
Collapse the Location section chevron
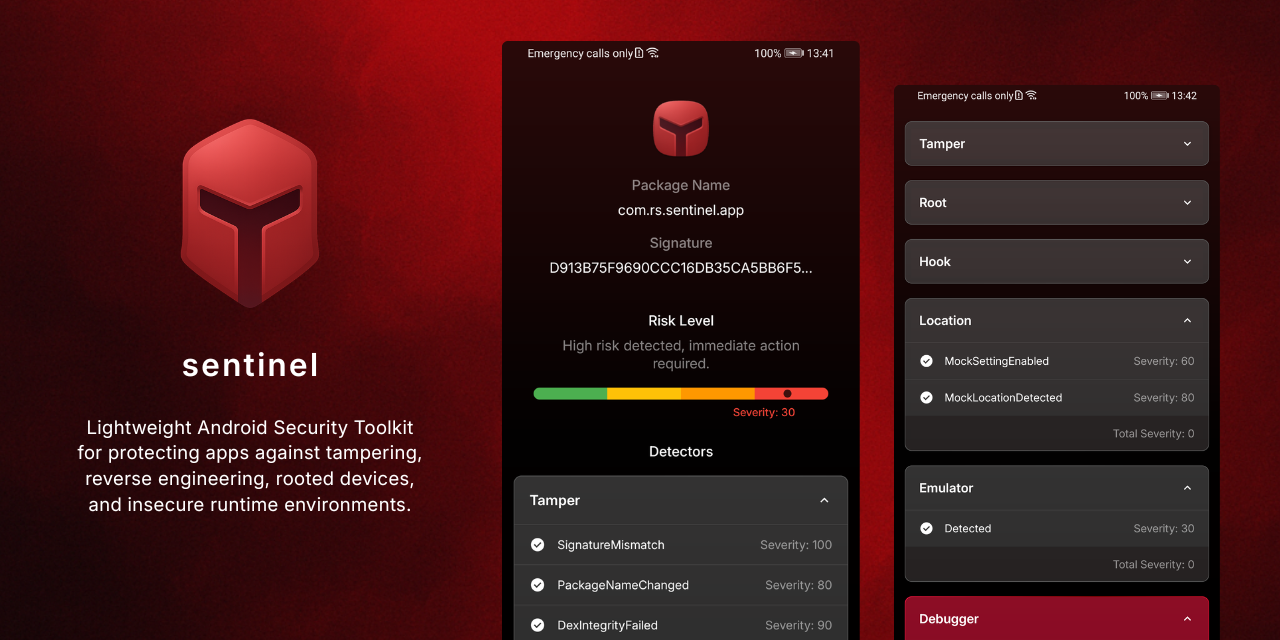click(1187, 321)
